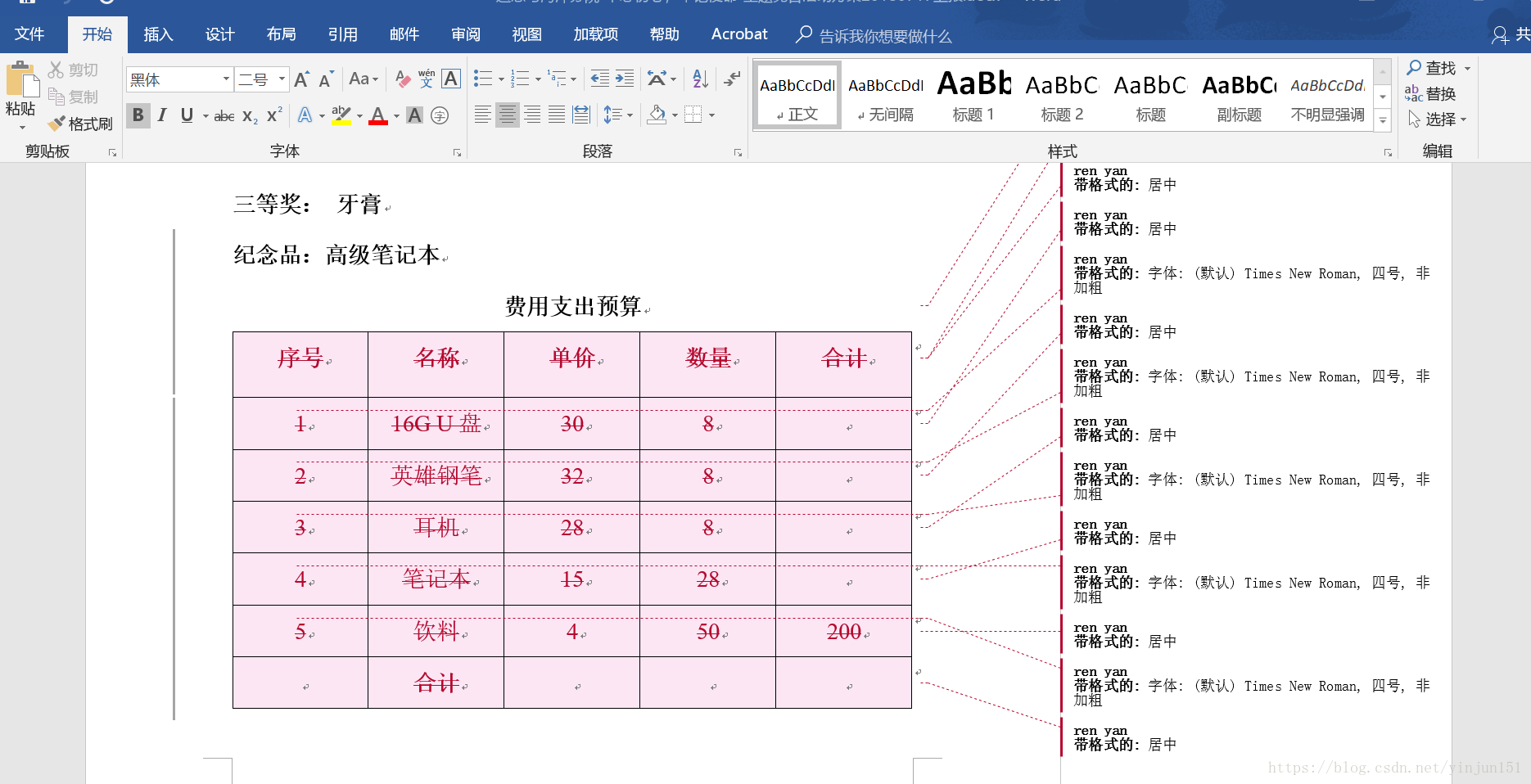This screenshot has height=784, width=1531.
Task: Open the numbering list dropdown arrow
Action: click(538, 79)
